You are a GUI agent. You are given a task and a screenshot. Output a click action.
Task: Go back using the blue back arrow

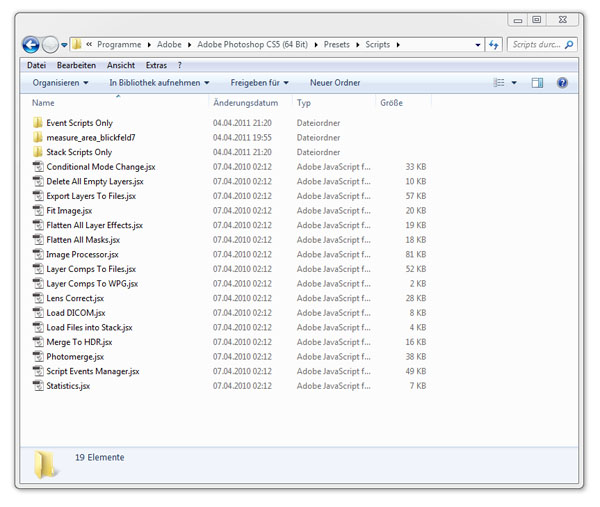tap(31, 45)
